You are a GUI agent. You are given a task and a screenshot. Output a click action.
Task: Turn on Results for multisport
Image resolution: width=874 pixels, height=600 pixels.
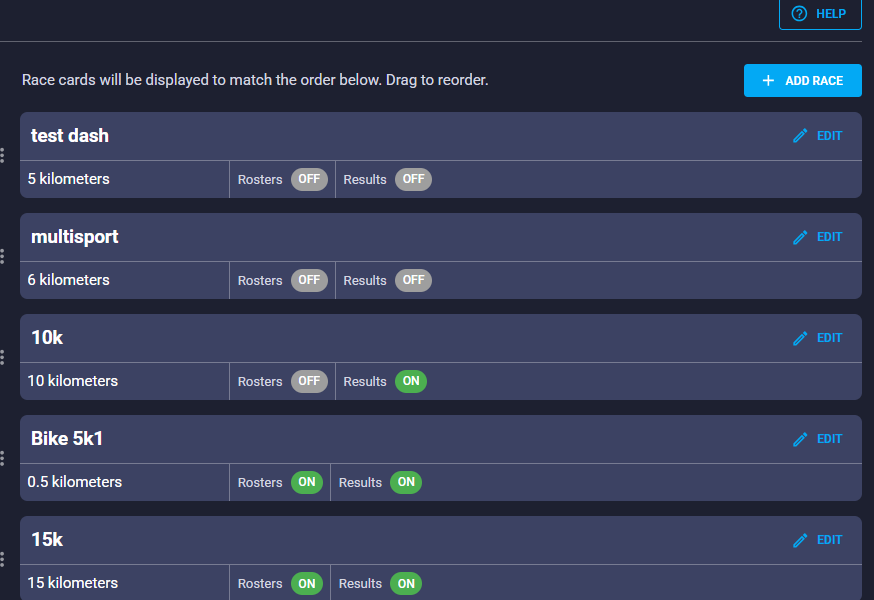click(414, 280)
